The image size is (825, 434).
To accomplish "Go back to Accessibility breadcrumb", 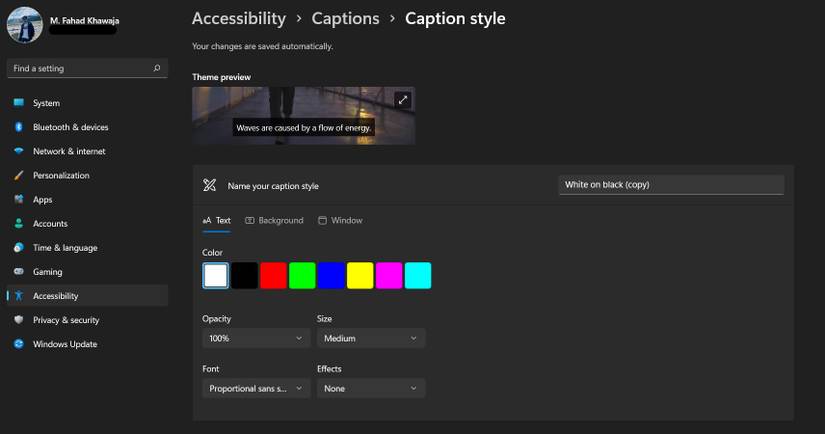I will click(x=239, y=18).
